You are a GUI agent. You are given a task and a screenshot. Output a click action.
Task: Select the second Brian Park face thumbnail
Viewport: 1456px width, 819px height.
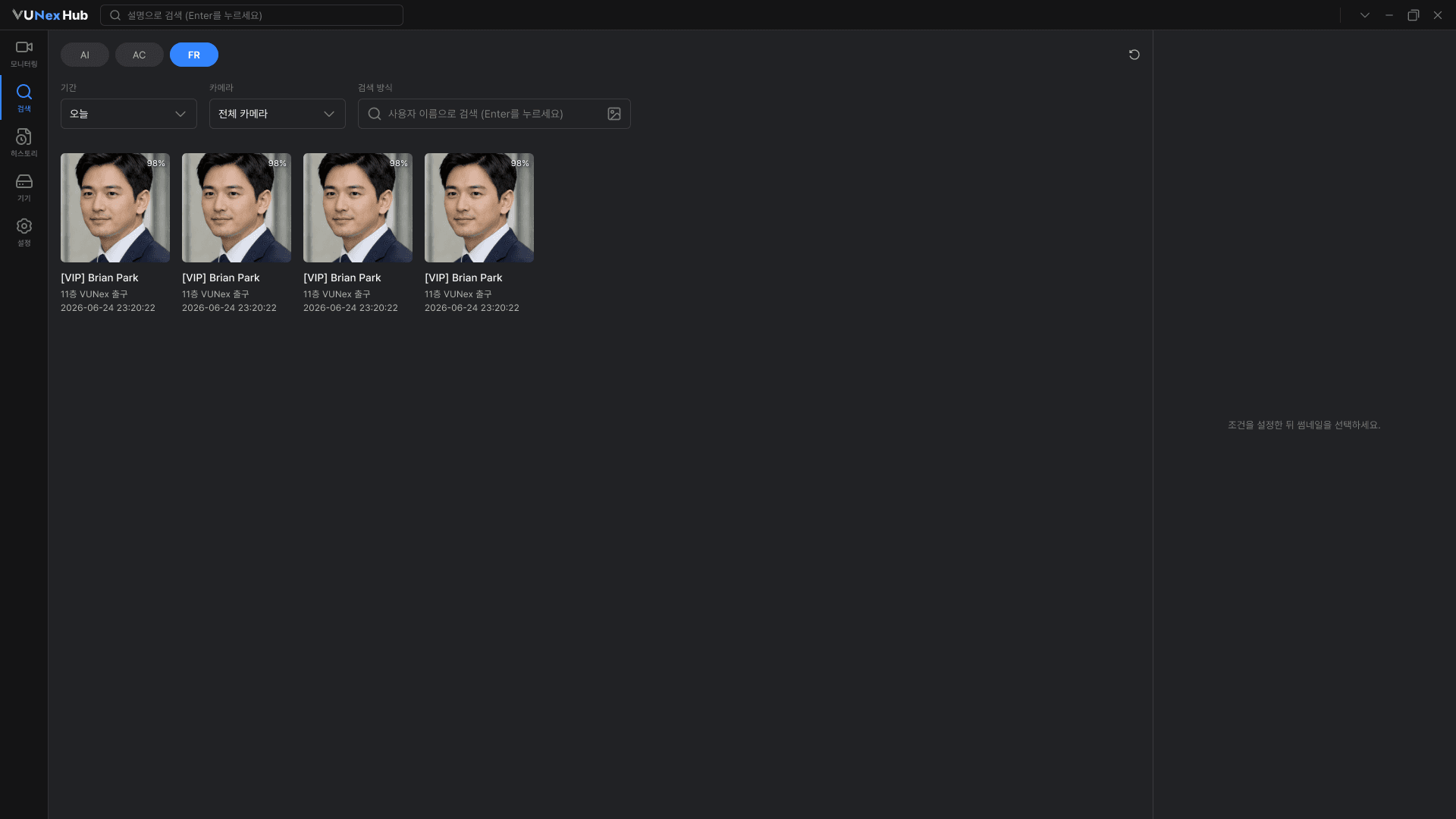[x=237, y=208]
